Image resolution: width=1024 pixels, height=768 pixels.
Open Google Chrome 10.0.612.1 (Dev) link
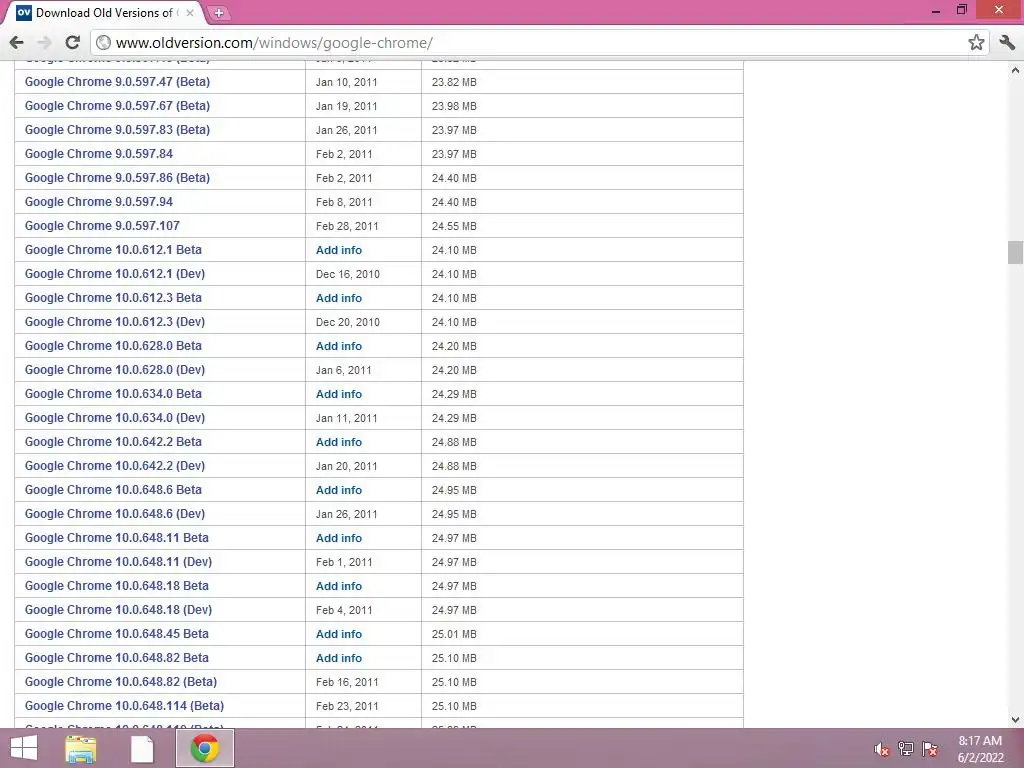tap(115, 274)
